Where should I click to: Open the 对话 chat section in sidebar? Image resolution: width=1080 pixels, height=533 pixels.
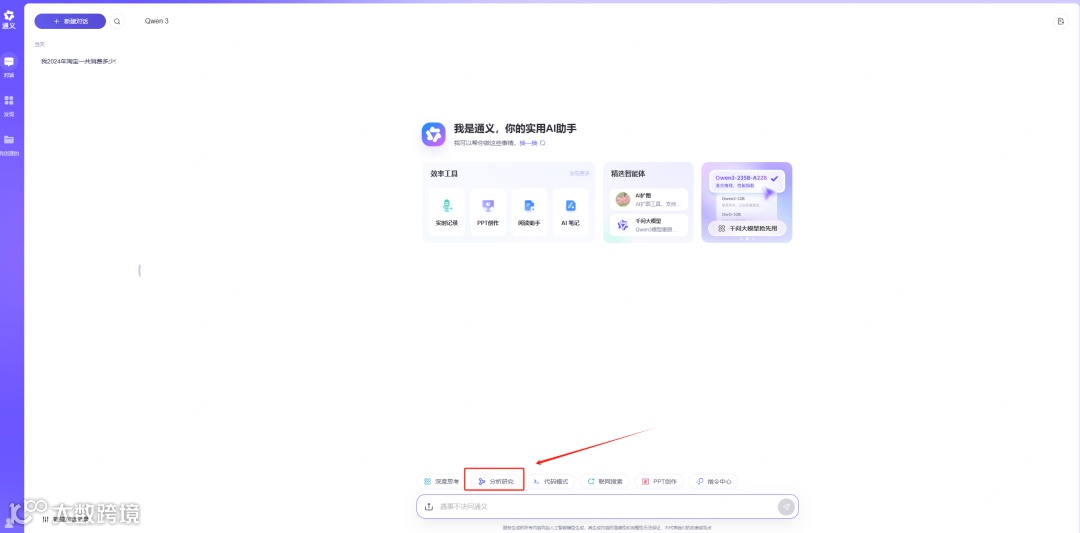tap(9, 67)
